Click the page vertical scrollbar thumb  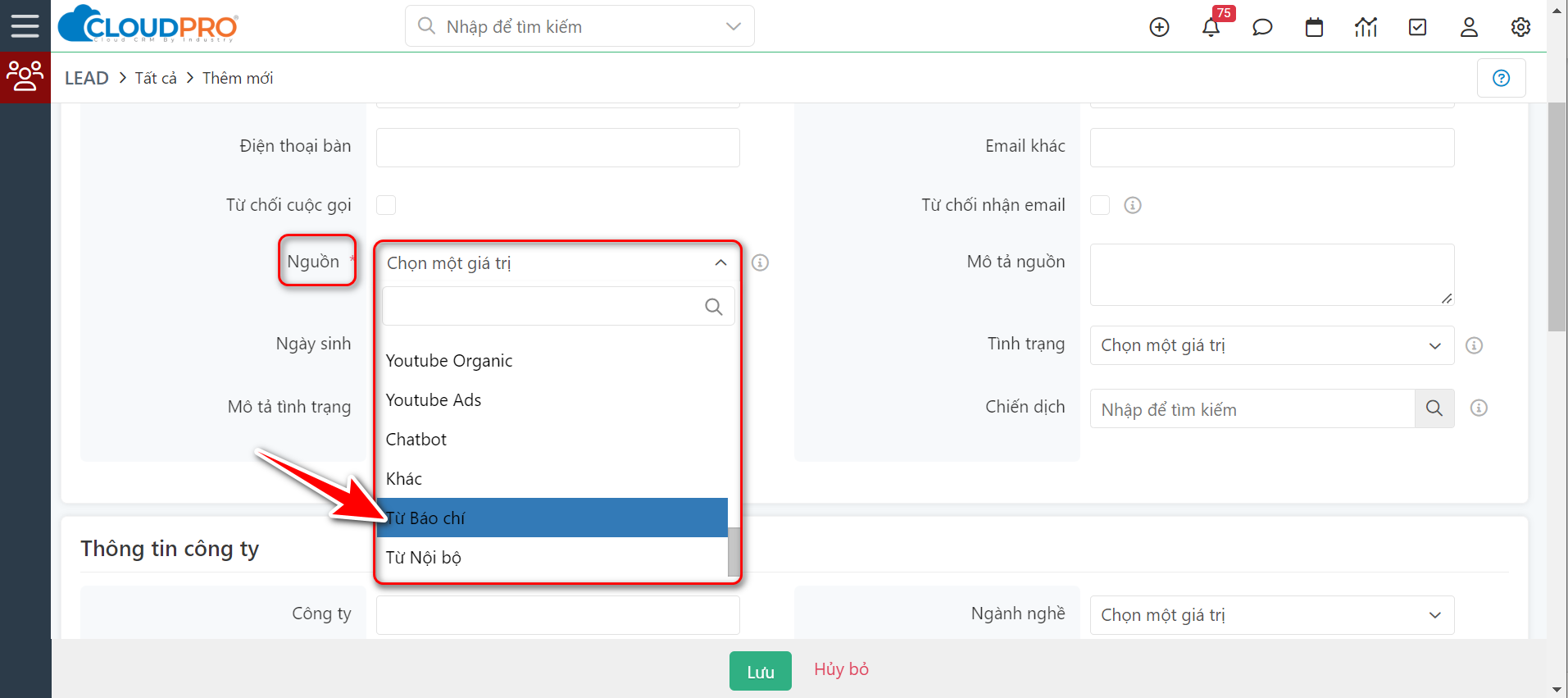(1557, 217)
